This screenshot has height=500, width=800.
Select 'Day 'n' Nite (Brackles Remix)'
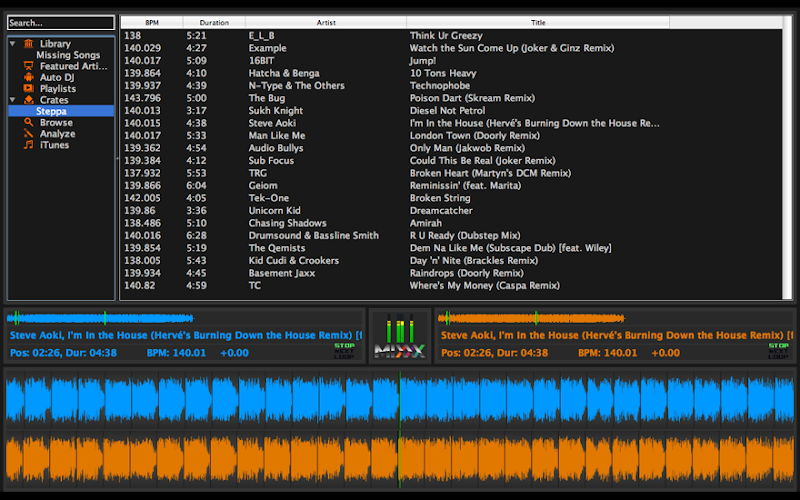(473, 261)
